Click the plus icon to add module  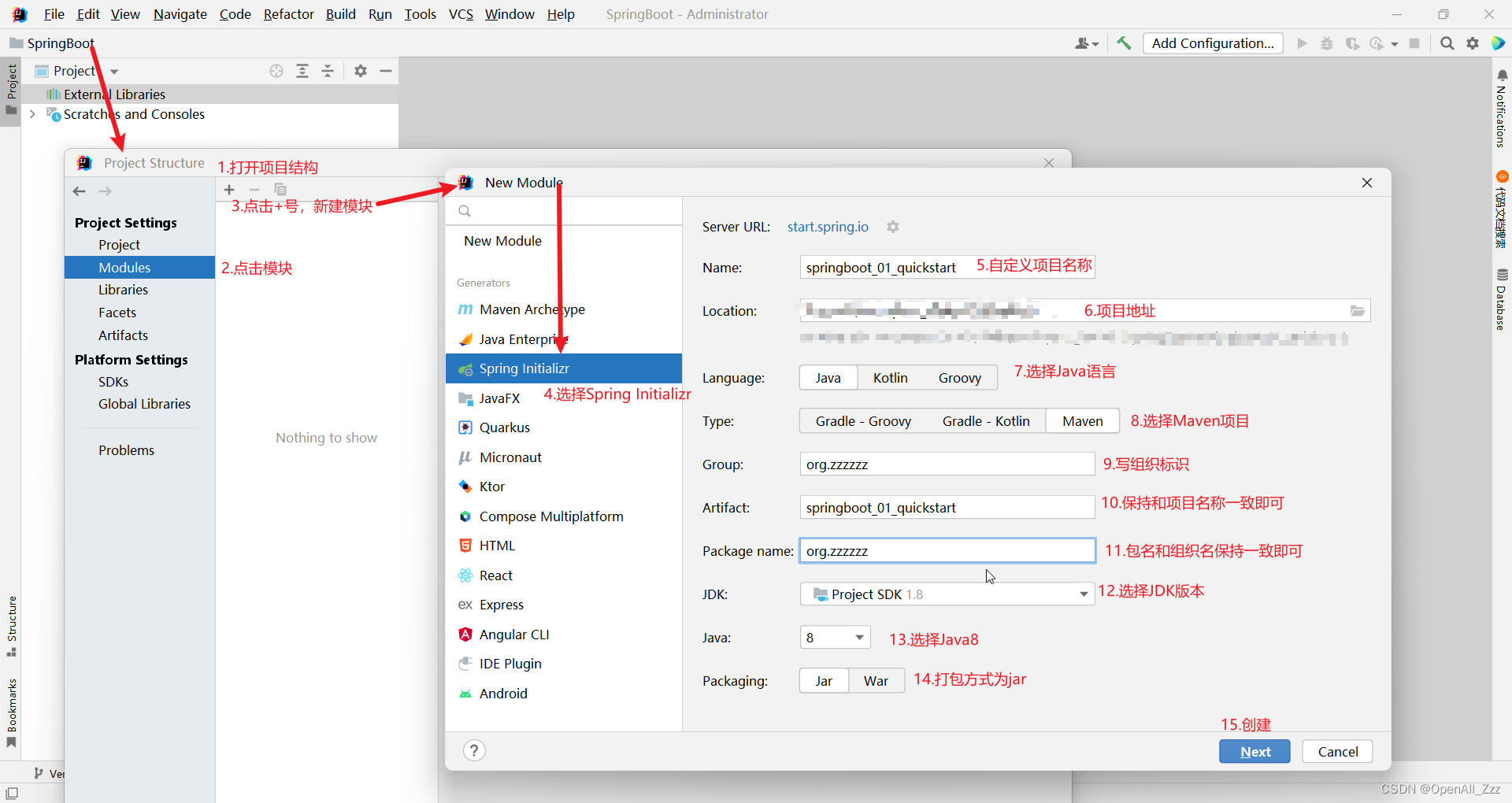click(x=229, y=190)
